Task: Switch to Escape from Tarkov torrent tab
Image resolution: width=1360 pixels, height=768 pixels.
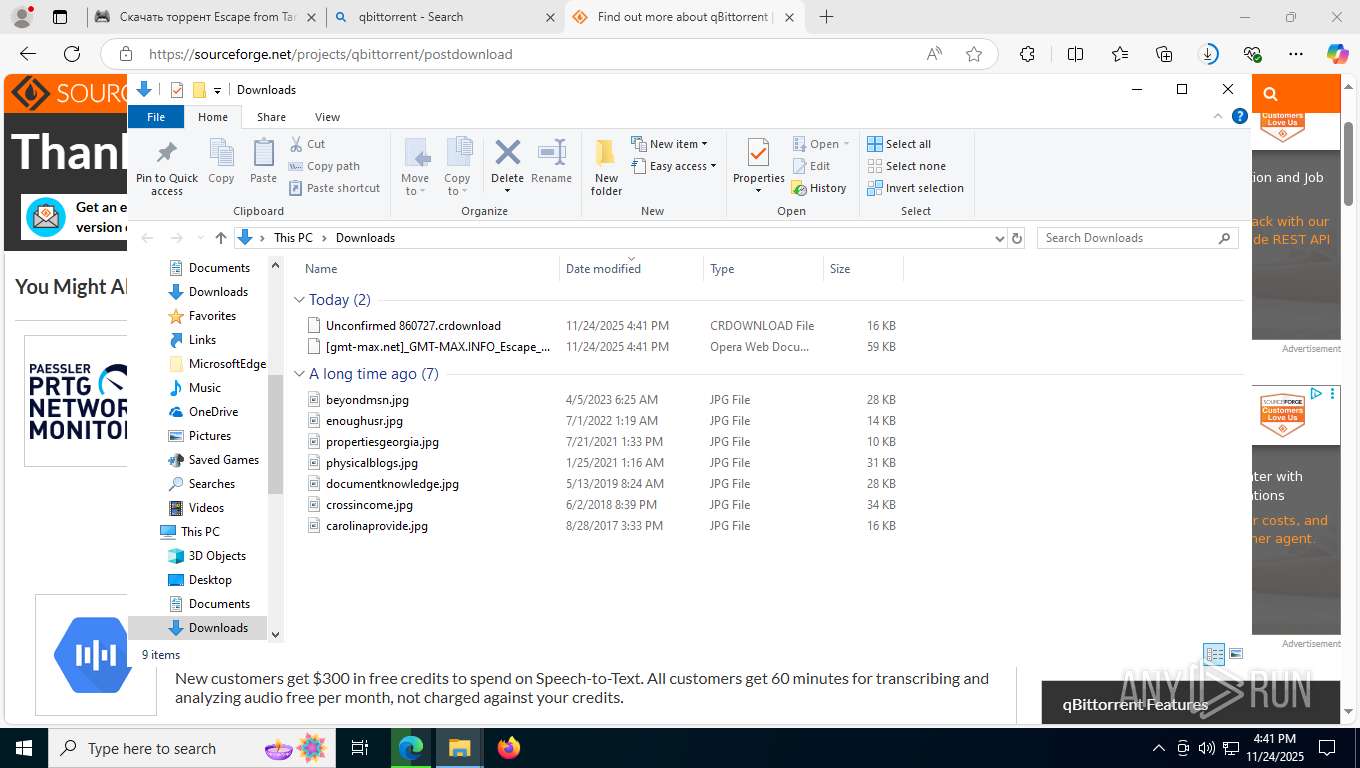Action: (x=207, y=17)
